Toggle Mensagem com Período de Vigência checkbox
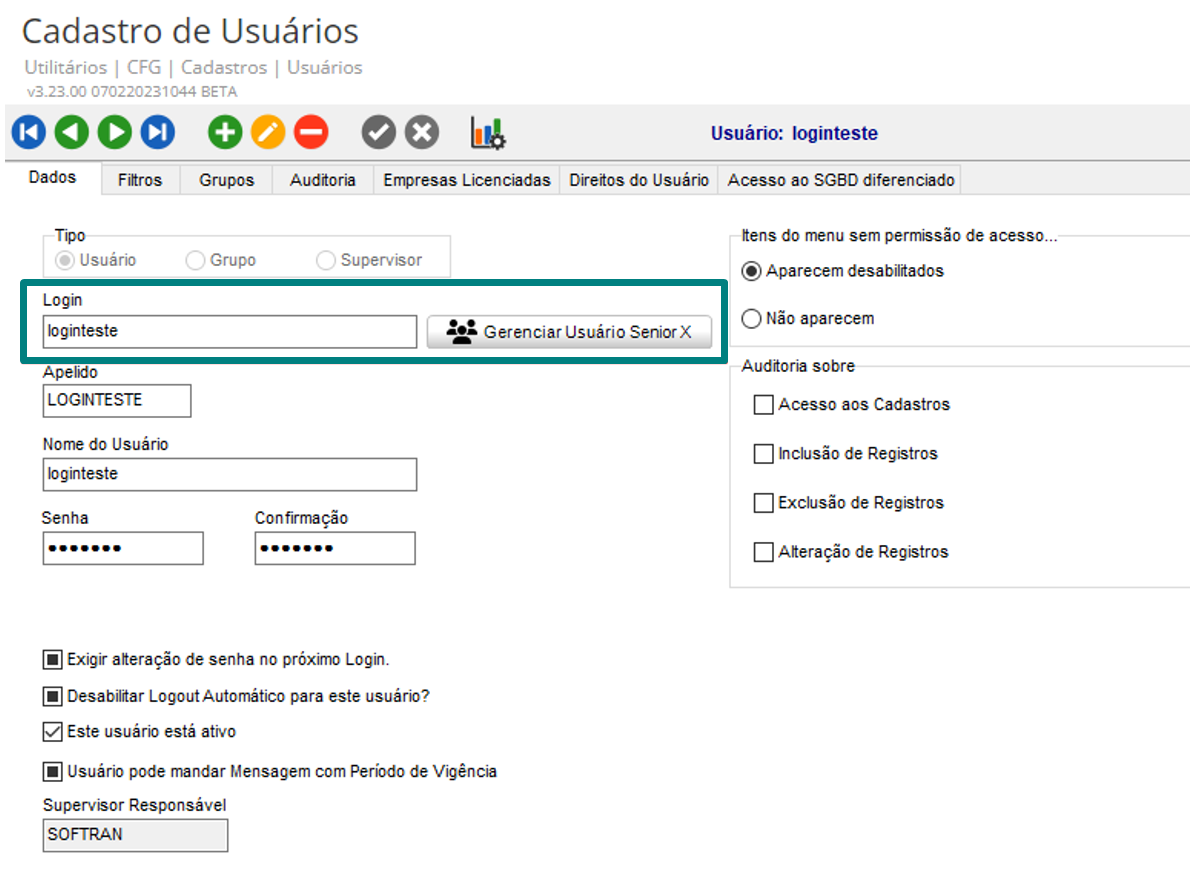1197x876 pixels. click(x=53, y=771)
